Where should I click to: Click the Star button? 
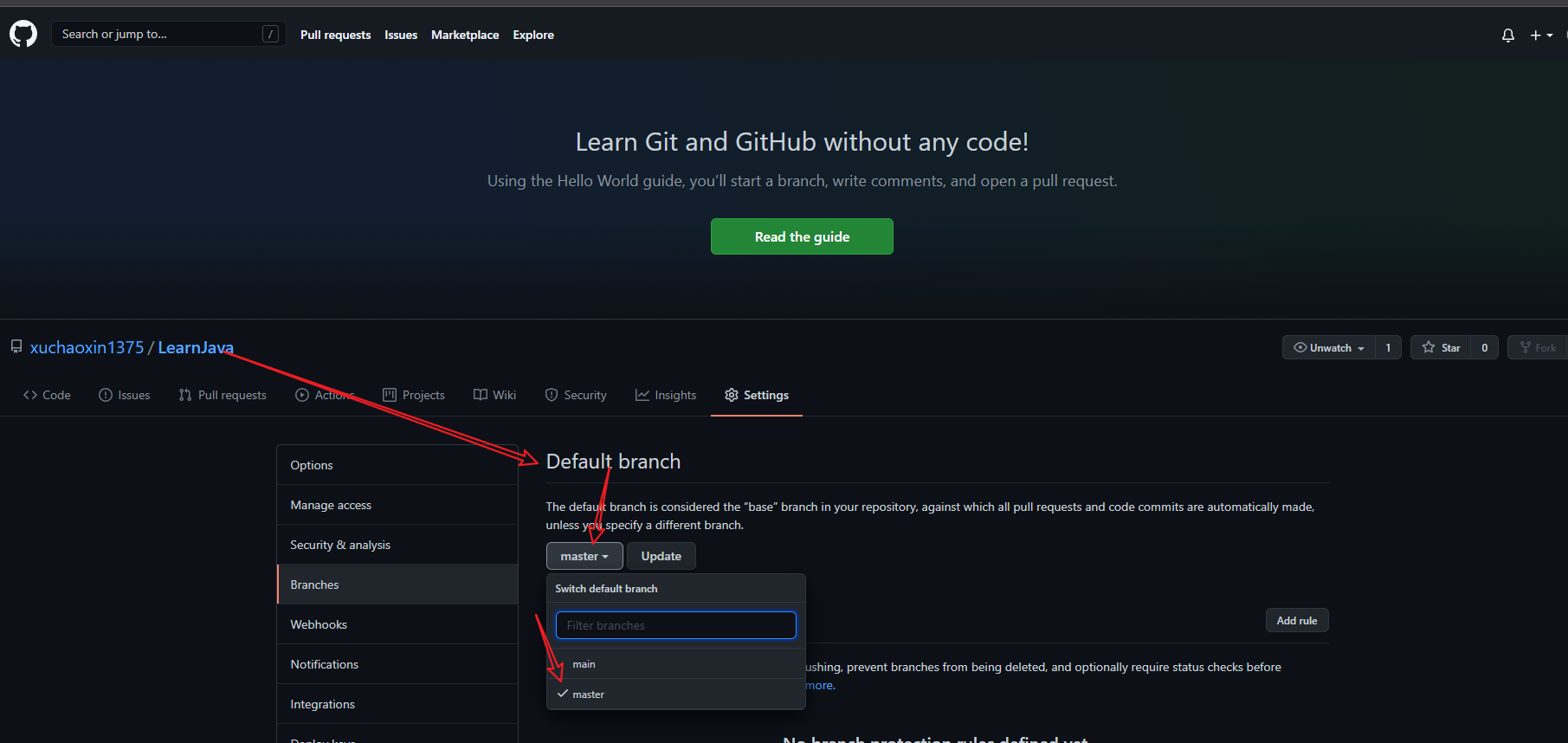click(1441, 347)
